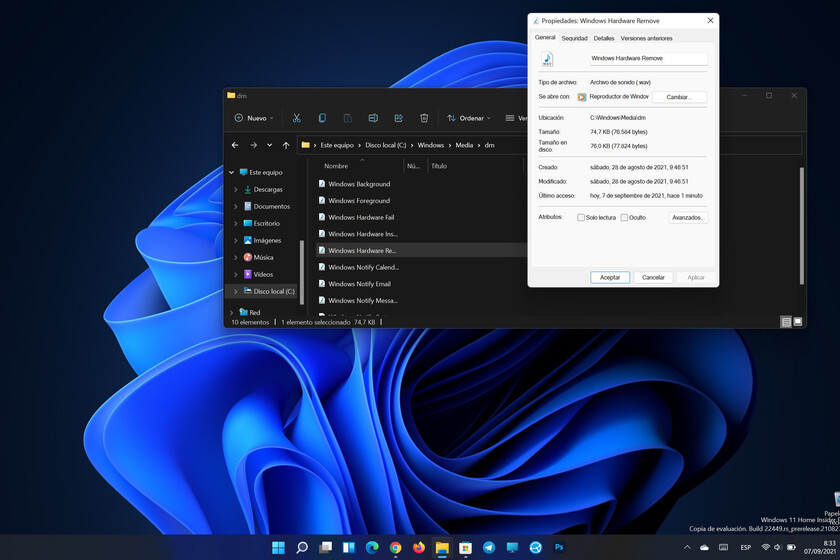Launch Microsoft Edge from taskbar

point(372,547)
